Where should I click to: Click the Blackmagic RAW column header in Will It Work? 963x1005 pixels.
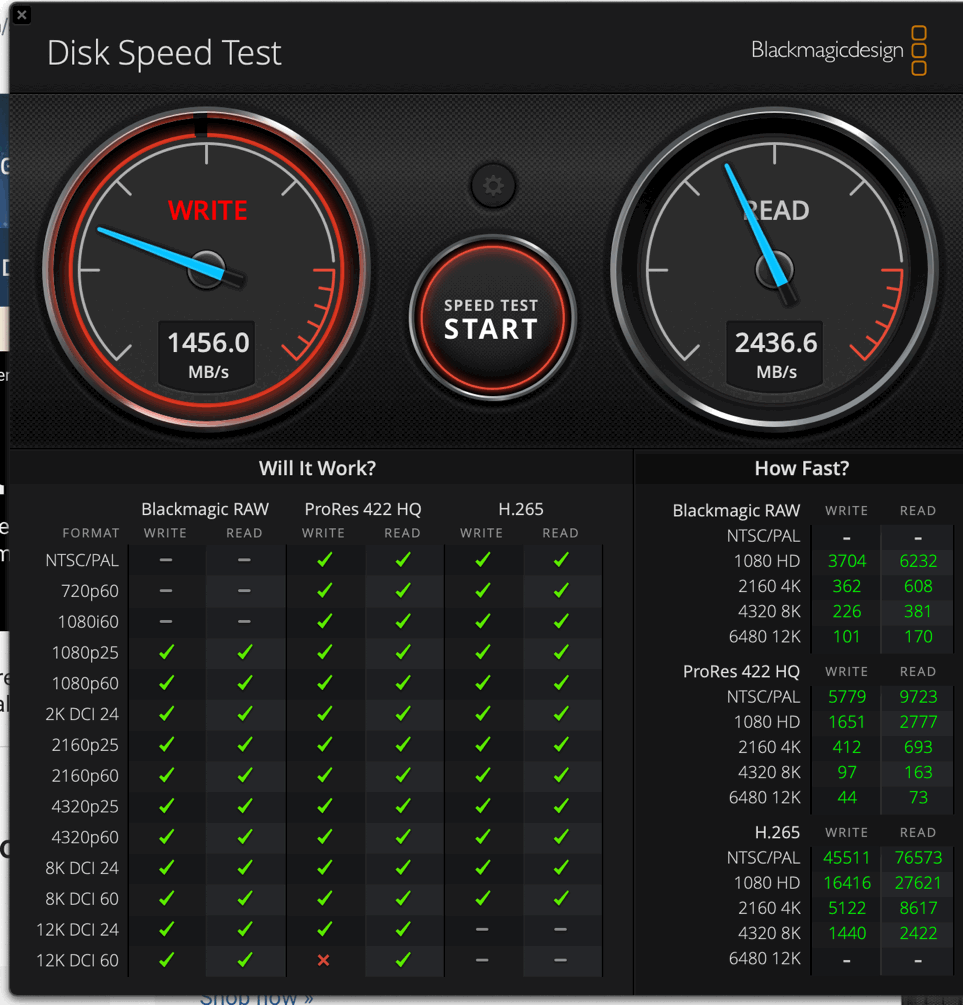[x=205, y=509]
